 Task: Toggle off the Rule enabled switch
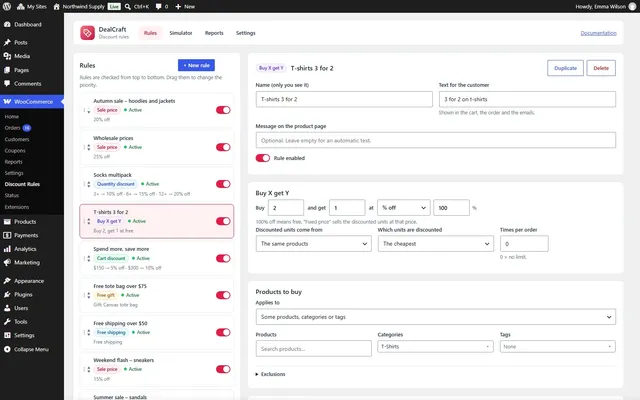click(x=262, y=158)
